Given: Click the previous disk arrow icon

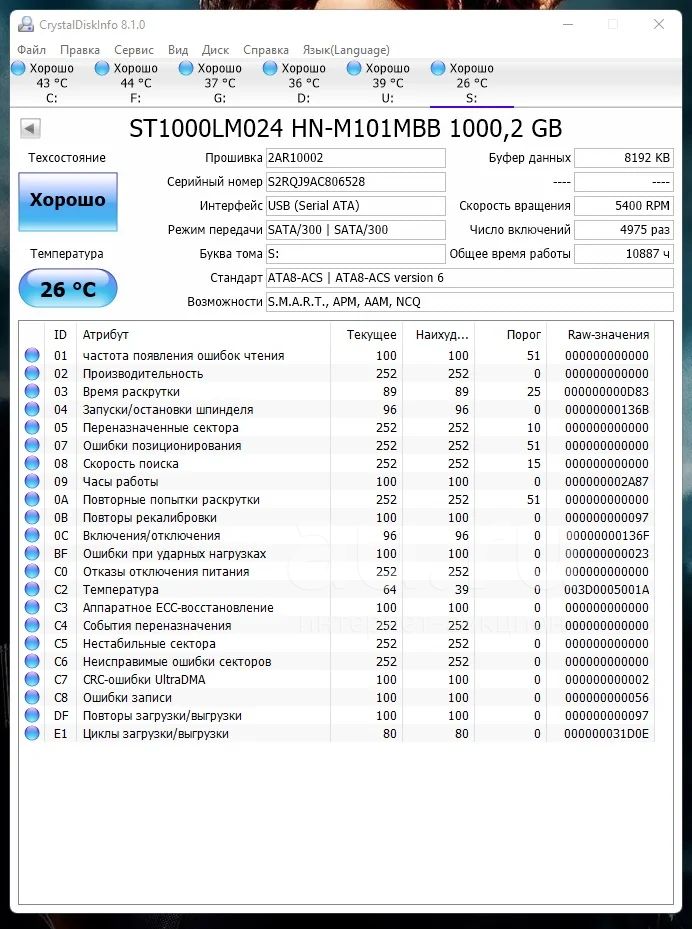Looking at the screenshot, I should [30, 128].
